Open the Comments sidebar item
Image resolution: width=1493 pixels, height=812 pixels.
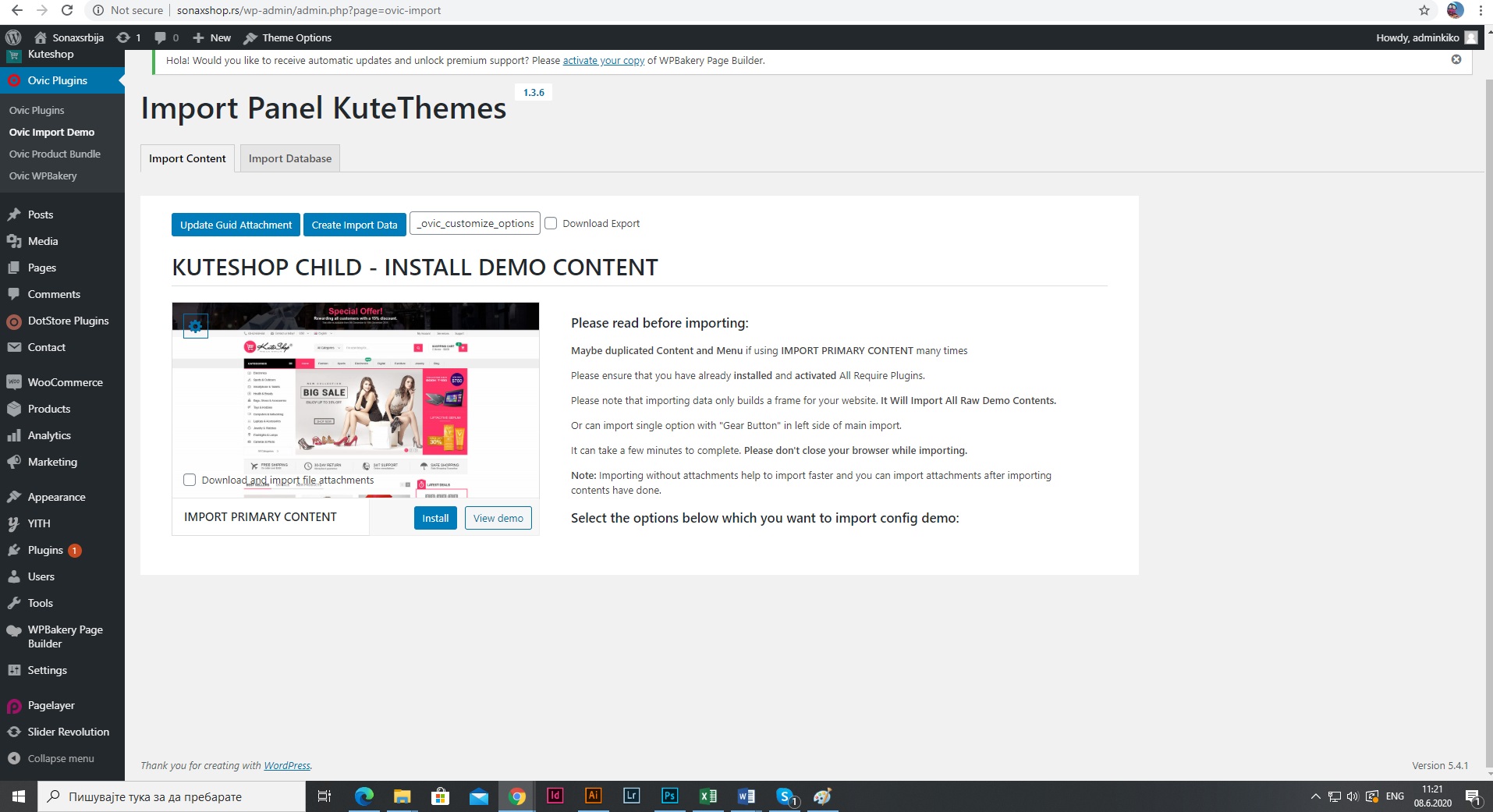(x=62, y=294)
